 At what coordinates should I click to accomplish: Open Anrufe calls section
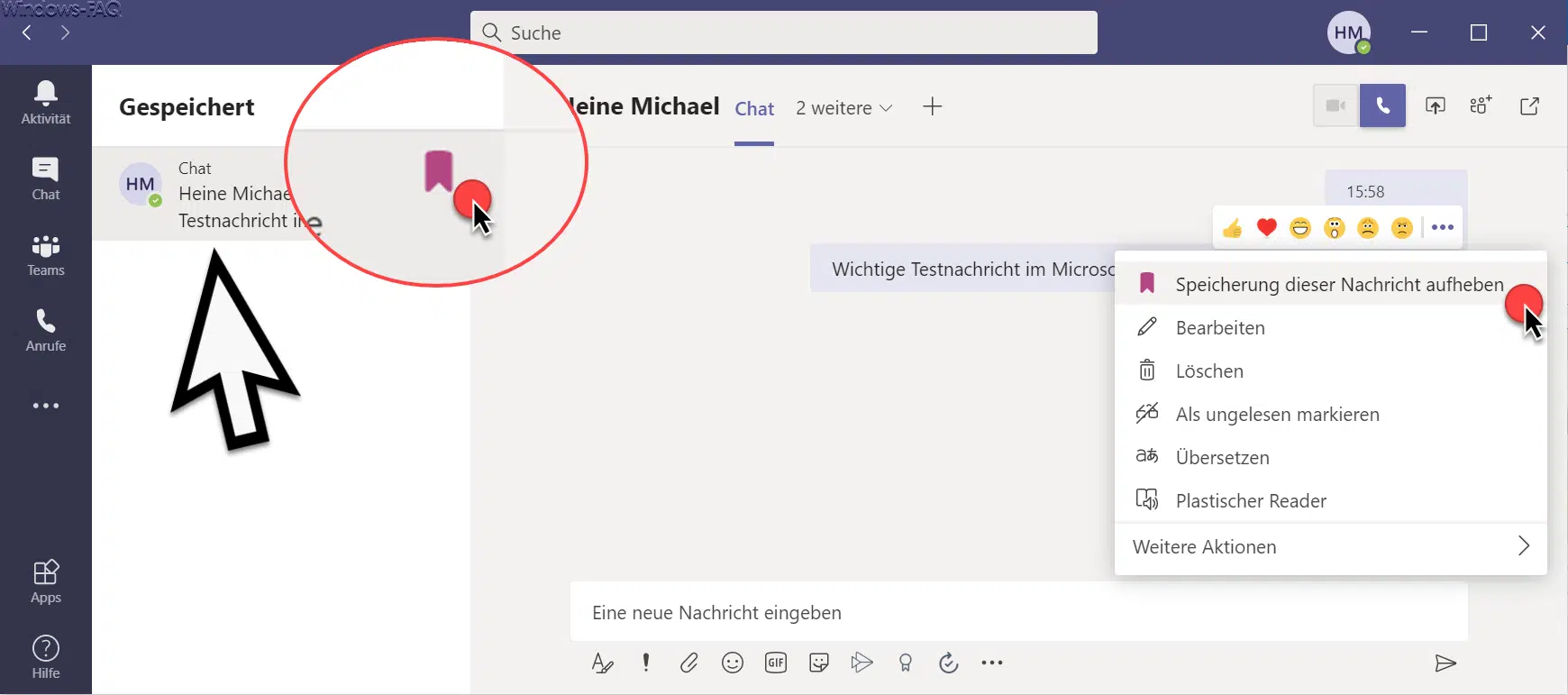point(46,331)
